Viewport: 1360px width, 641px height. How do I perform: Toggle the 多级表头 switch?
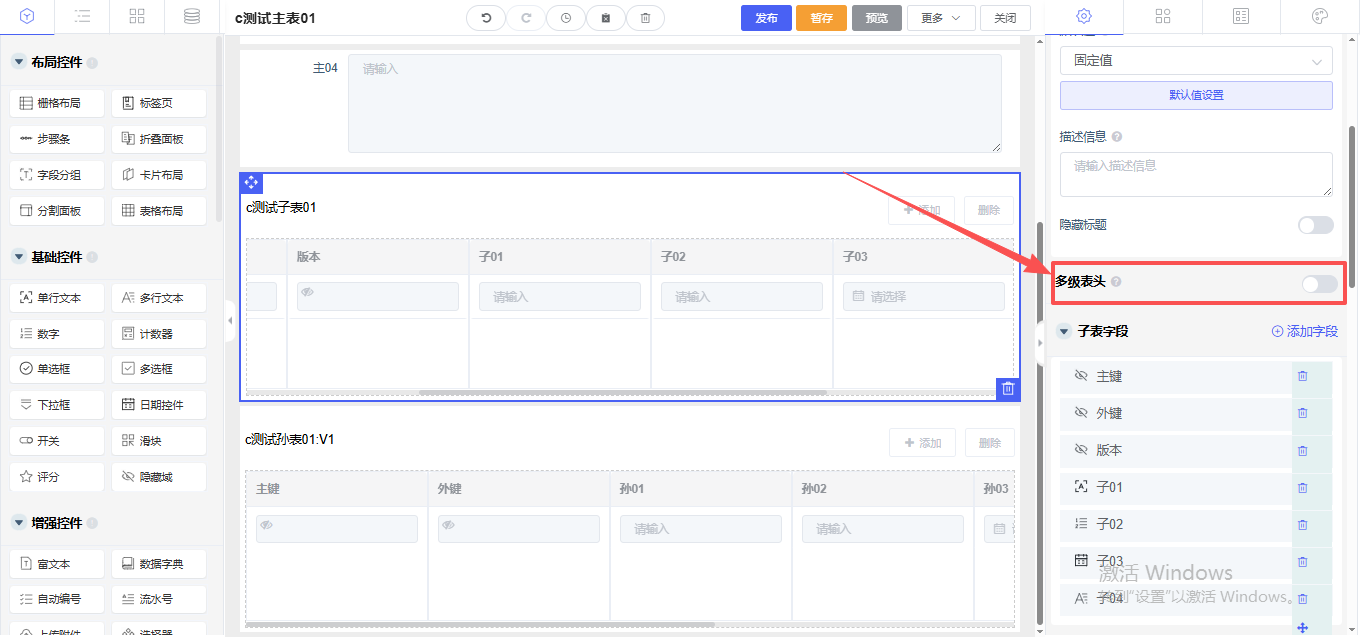coord(1318,284)
